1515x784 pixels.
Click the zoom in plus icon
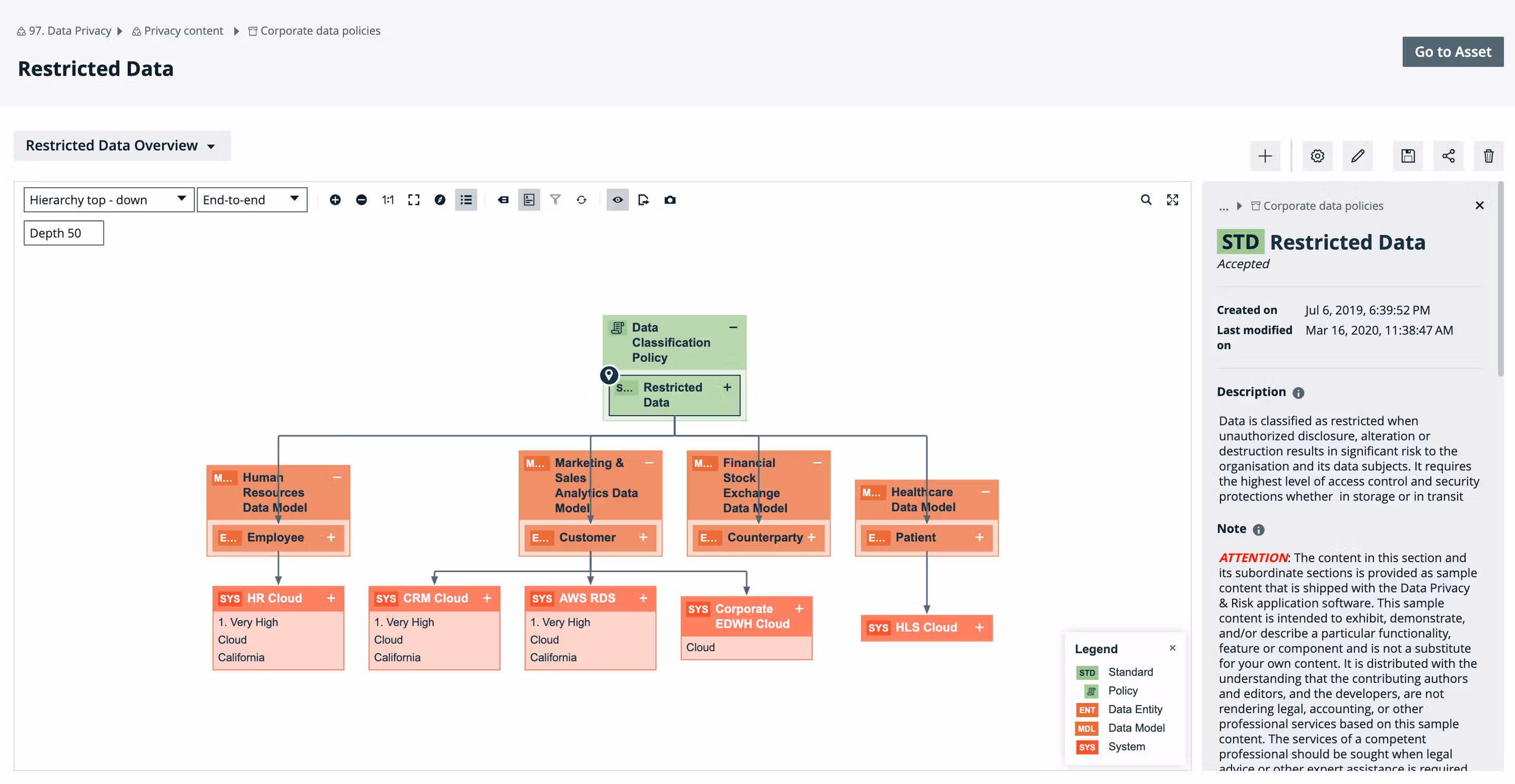(x=335, y=200)
